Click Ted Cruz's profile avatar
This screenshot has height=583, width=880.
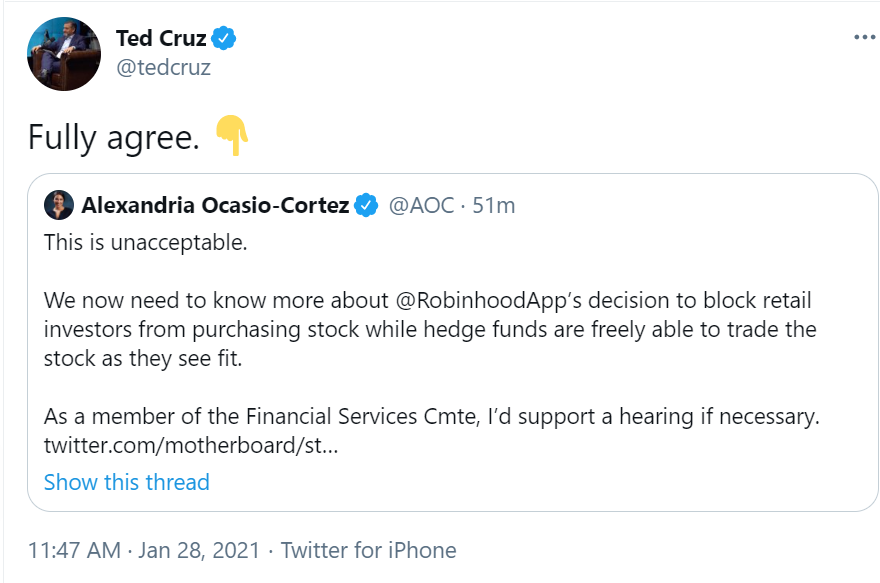click(64, 53)
